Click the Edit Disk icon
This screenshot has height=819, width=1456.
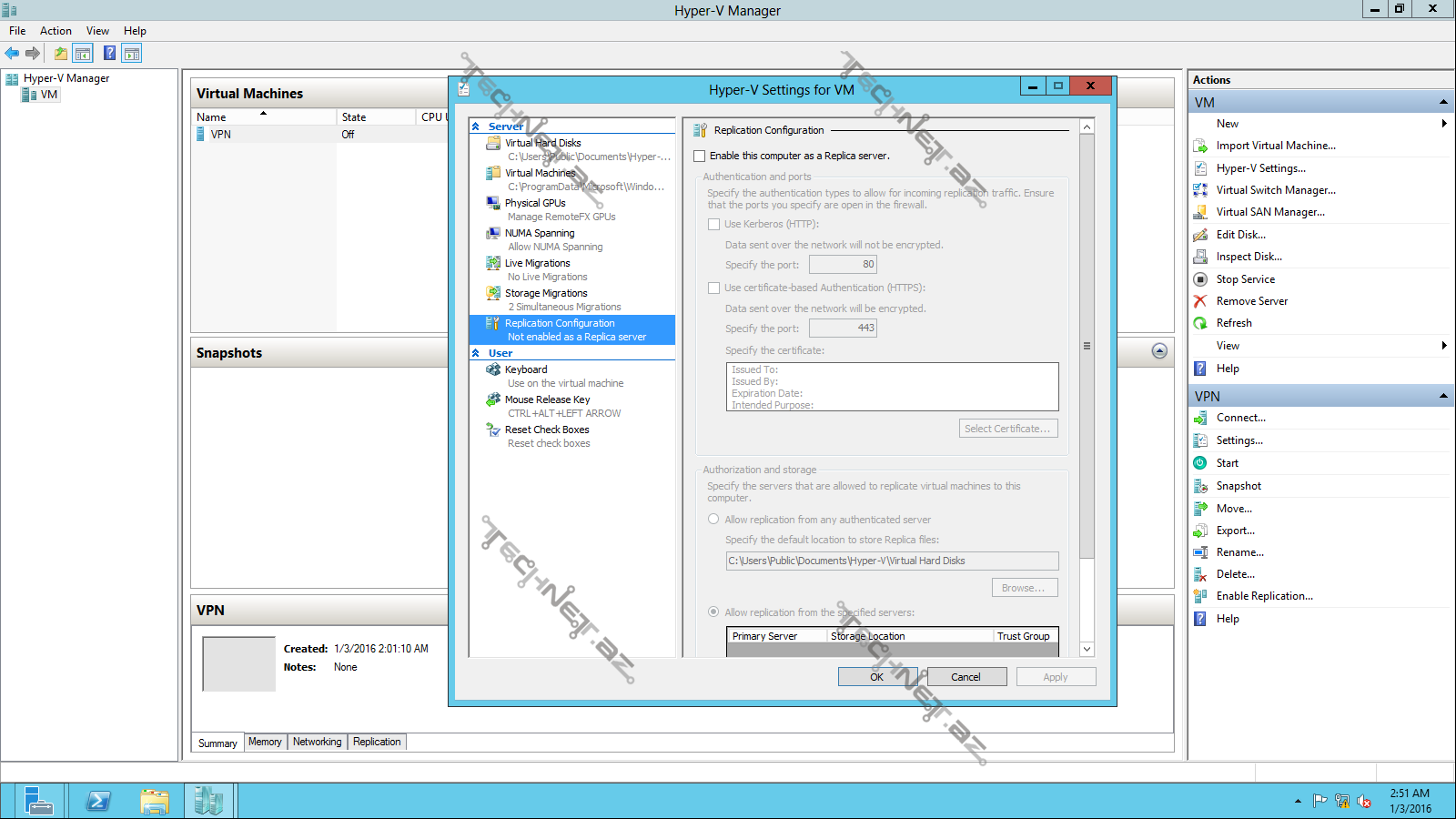1200,235
